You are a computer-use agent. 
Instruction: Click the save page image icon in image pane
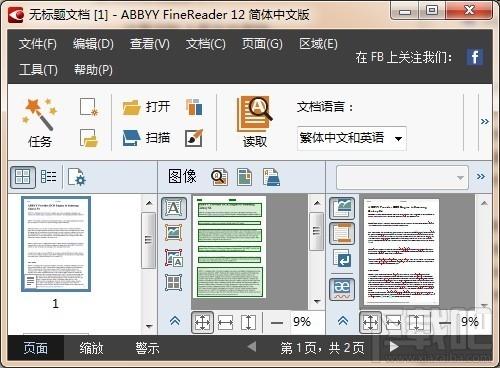[x=271, y=177]
